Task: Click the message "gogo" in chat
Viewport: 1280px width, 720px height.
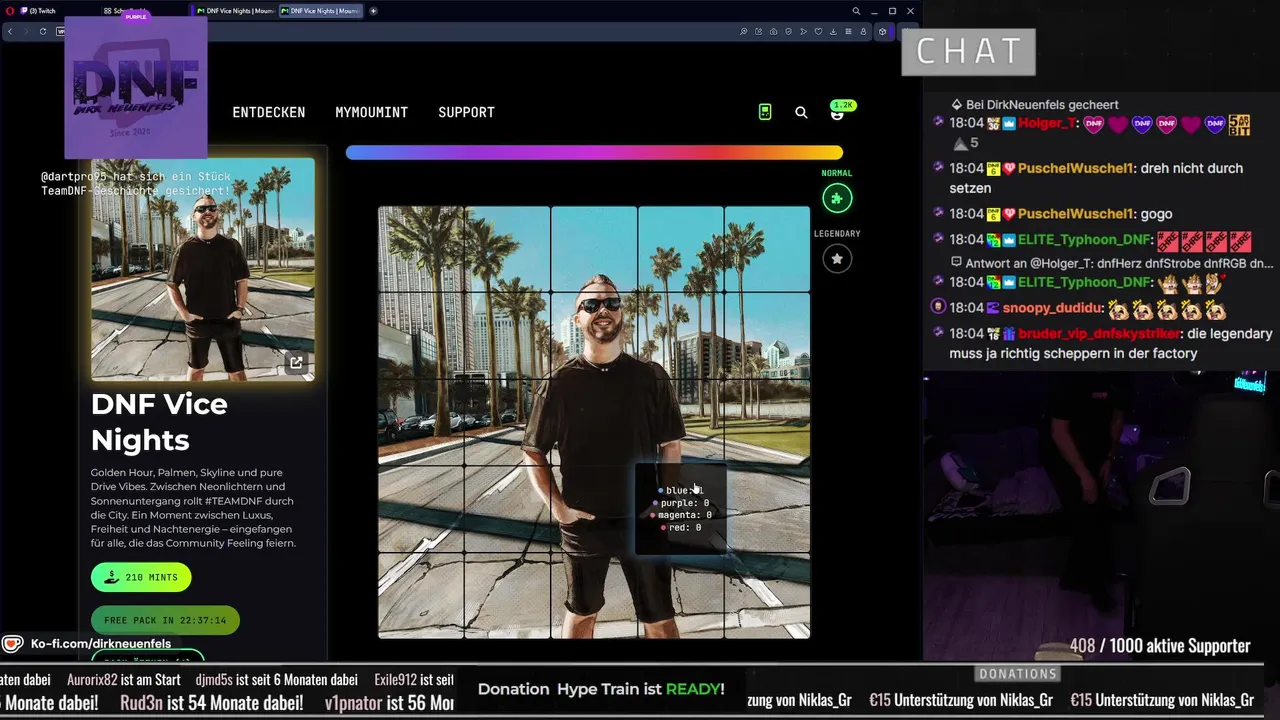Action: (x=1156, y=214)
